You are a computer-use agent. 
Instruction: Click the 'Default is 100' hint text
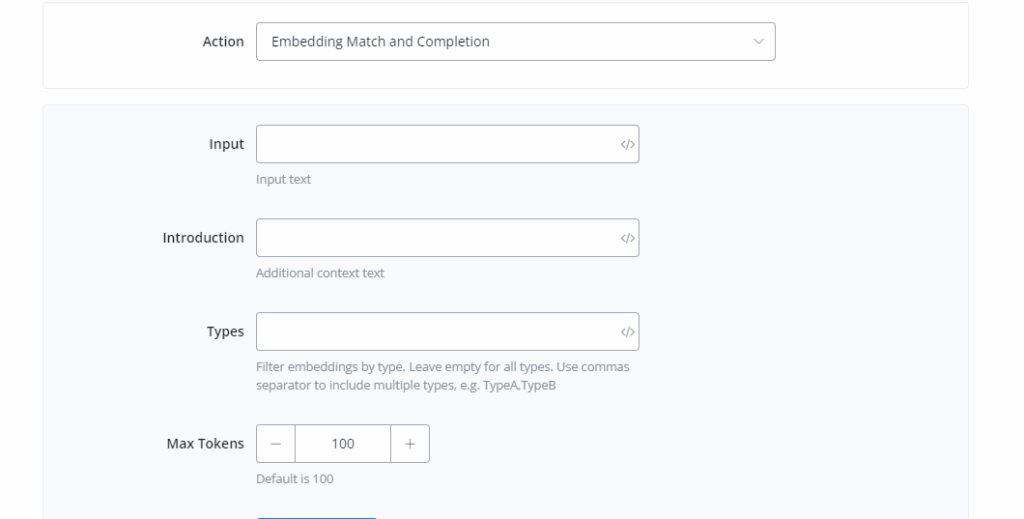pos(295,479)
